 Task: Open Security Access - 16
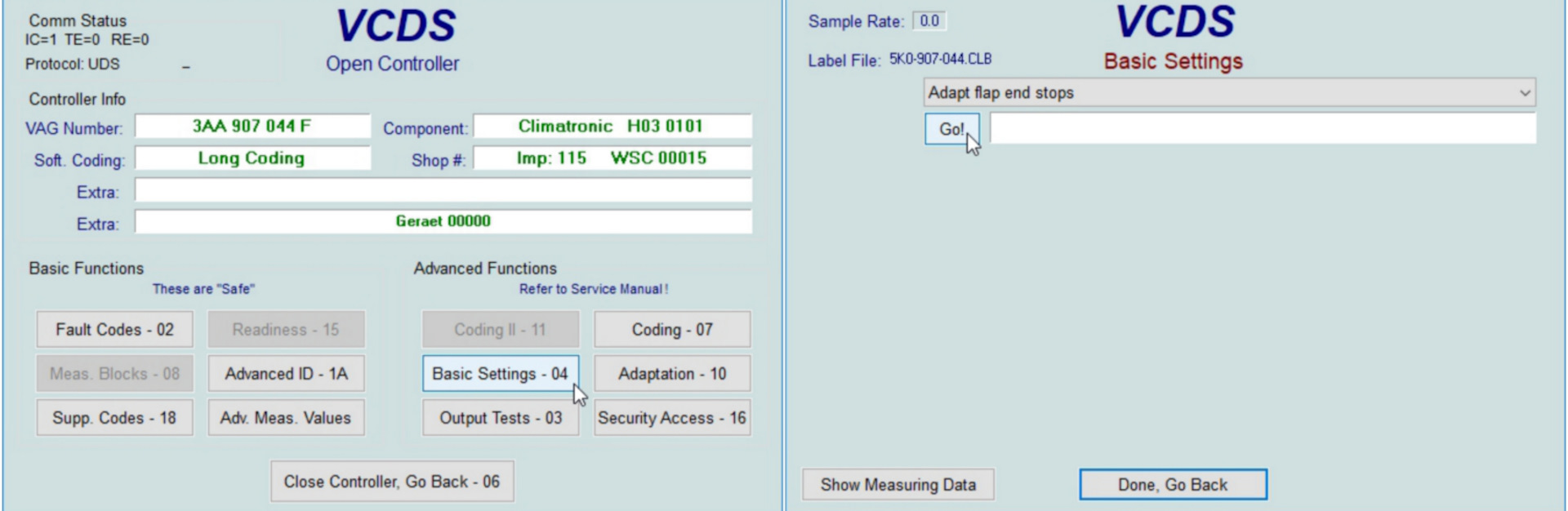tap(672, 418)
